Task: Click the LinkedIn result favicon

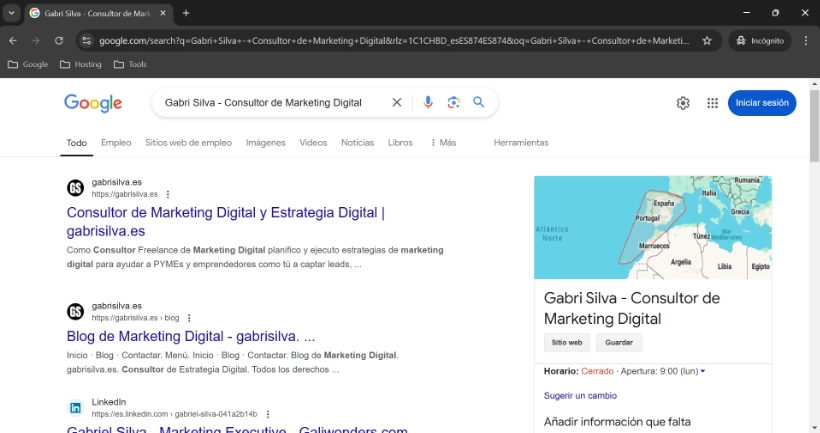Action: [x=75, y=408]
